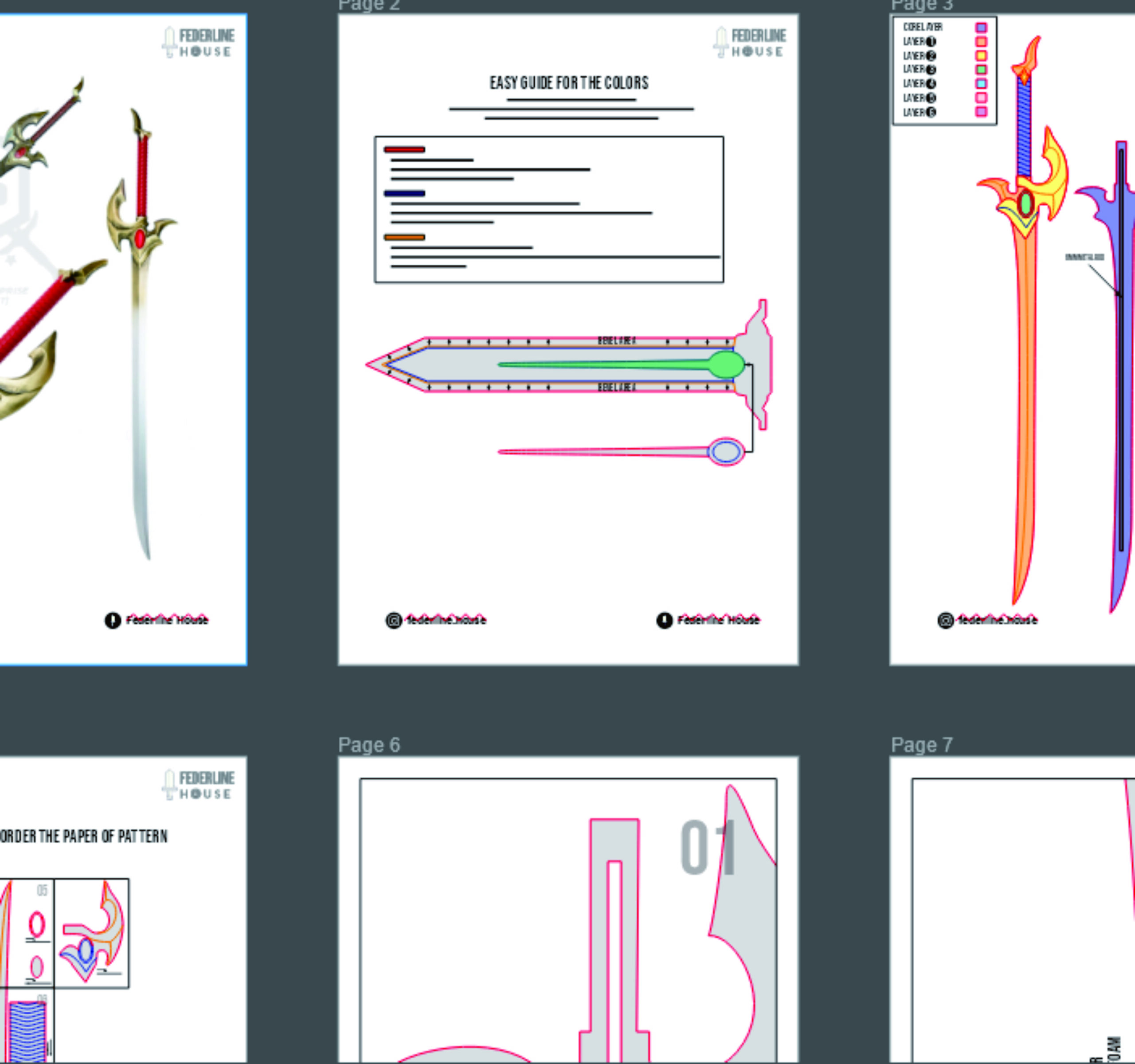1135x1064 pixels.
Task: Click the green gem shape on Page 2
Action: tap(726, 364)
